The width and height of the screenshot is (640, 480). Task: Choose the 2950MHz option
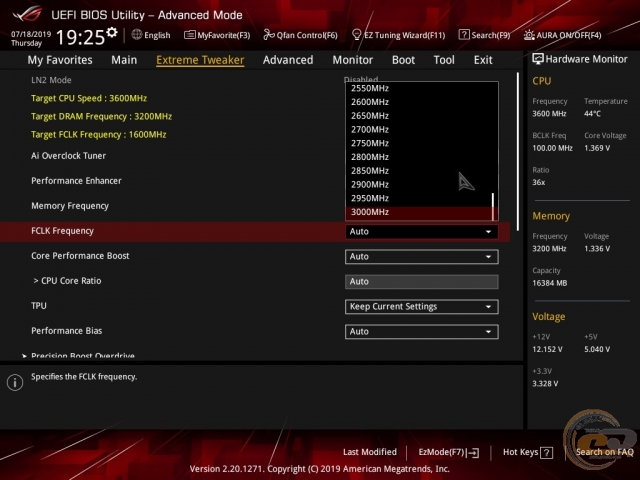(x=419, y=198)
